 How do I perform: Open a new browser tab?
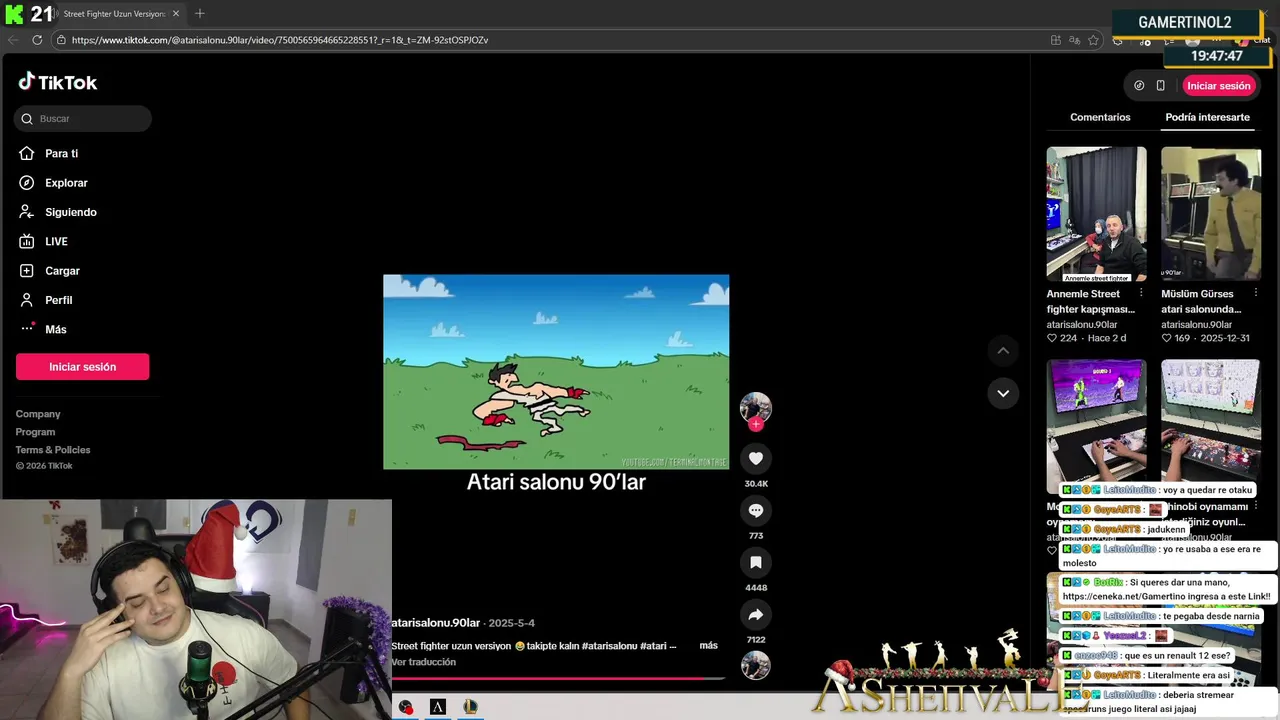pos(200,14)
